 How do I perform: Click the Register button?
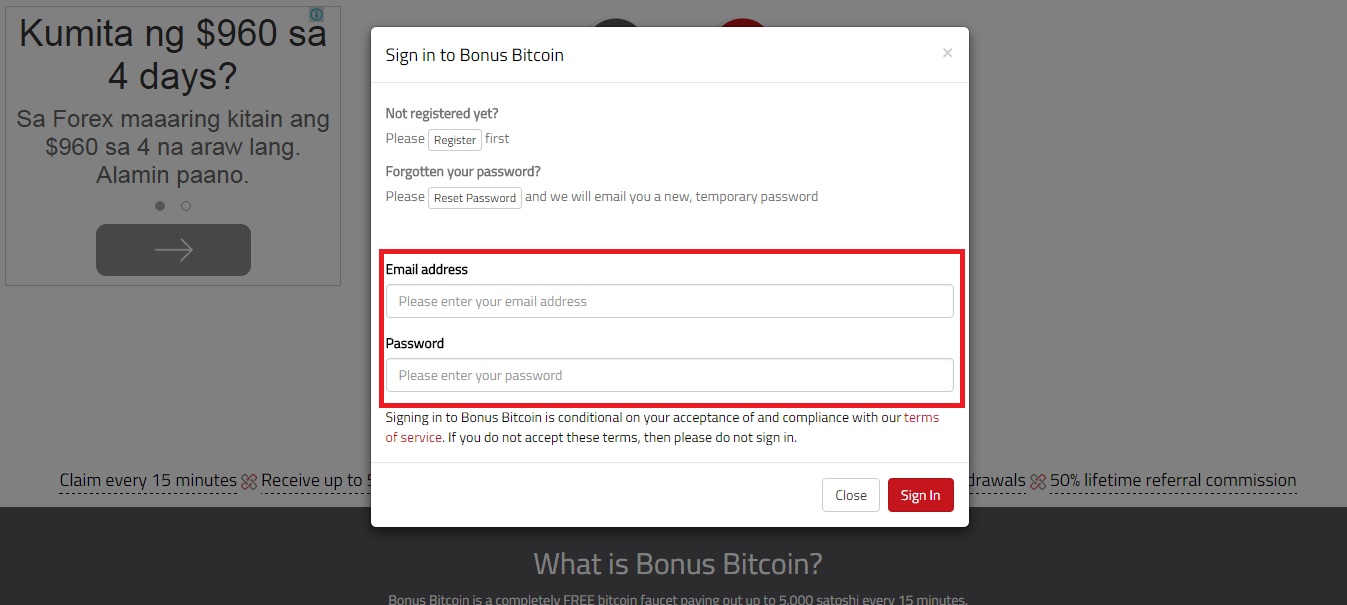pyautogui.click(x=455, y=140)
